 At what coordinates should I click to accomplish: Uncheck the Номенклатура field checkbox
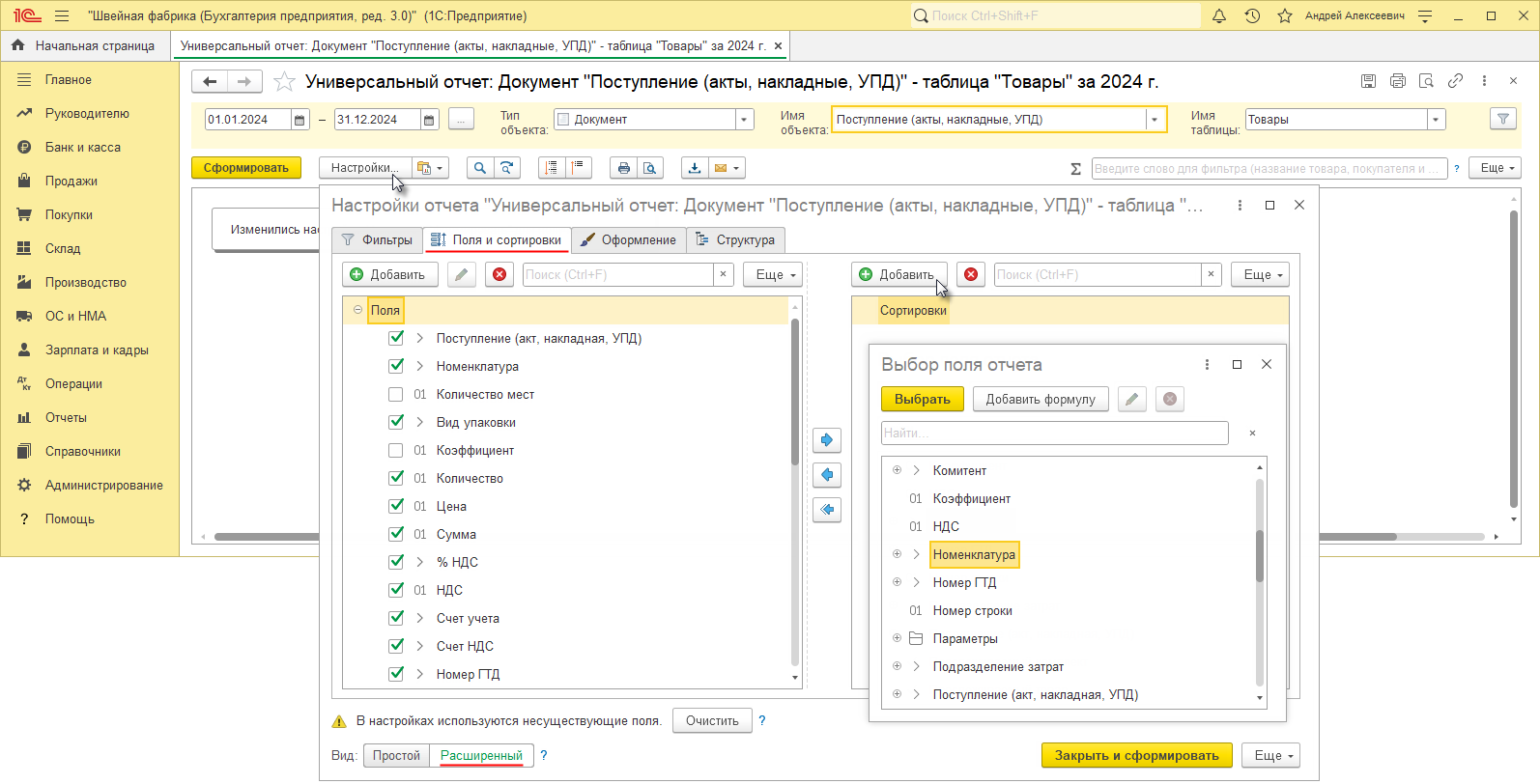pyautogui.click(x=396, y=366)
